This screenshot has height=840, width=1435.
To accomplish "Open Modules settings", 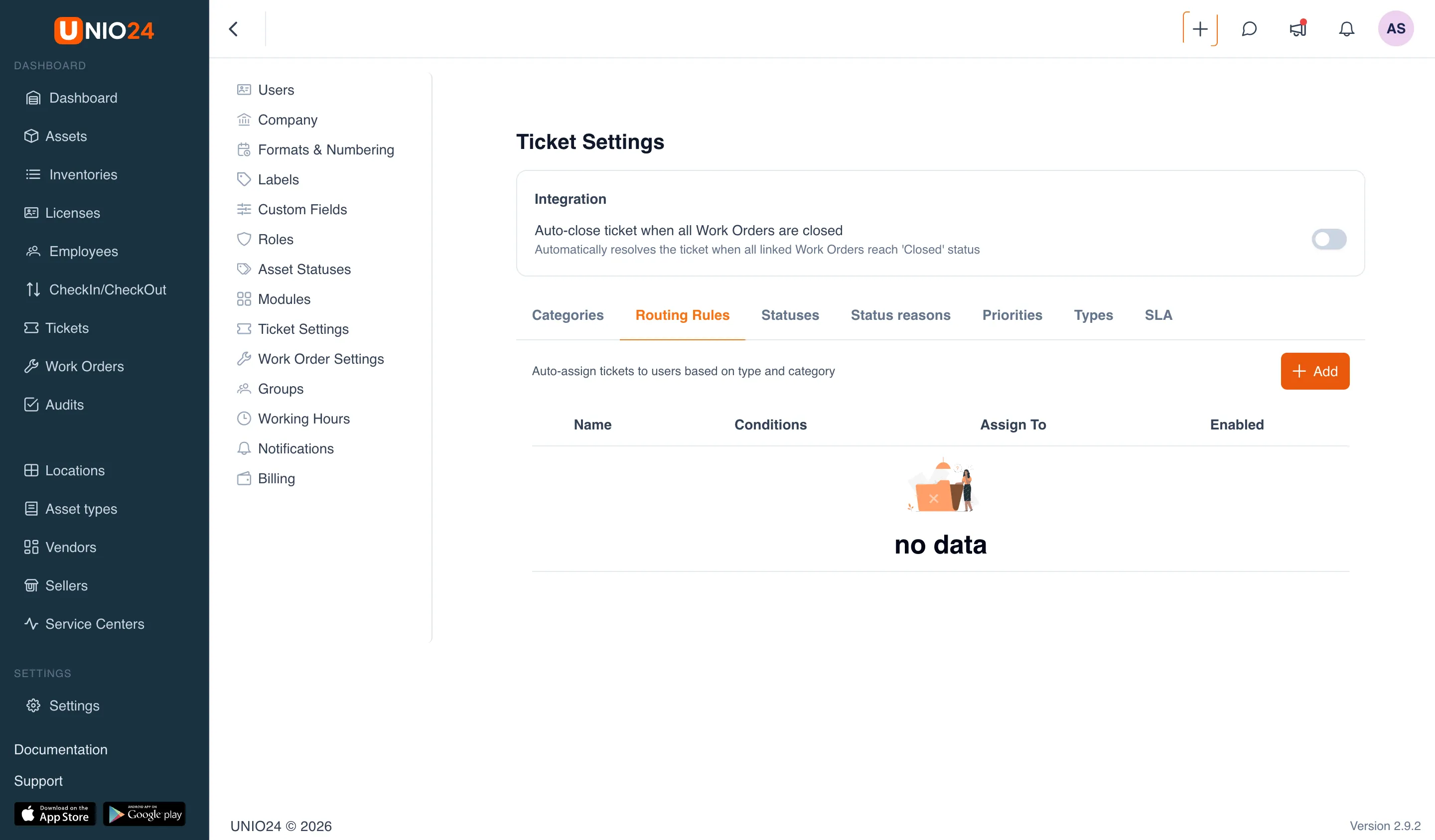I will coord(284,299).
